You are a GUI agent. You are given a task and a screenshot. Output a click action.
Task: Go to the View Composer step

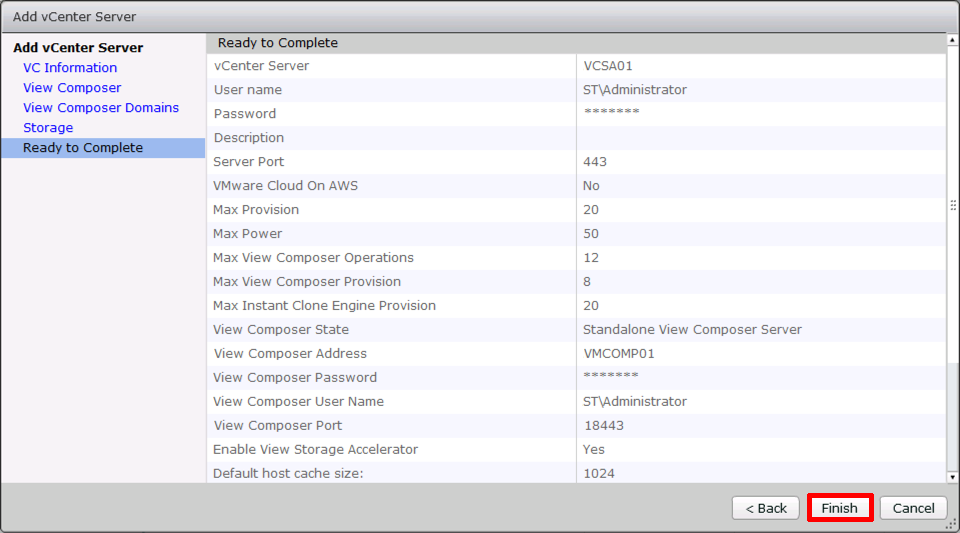pos(72,88)
